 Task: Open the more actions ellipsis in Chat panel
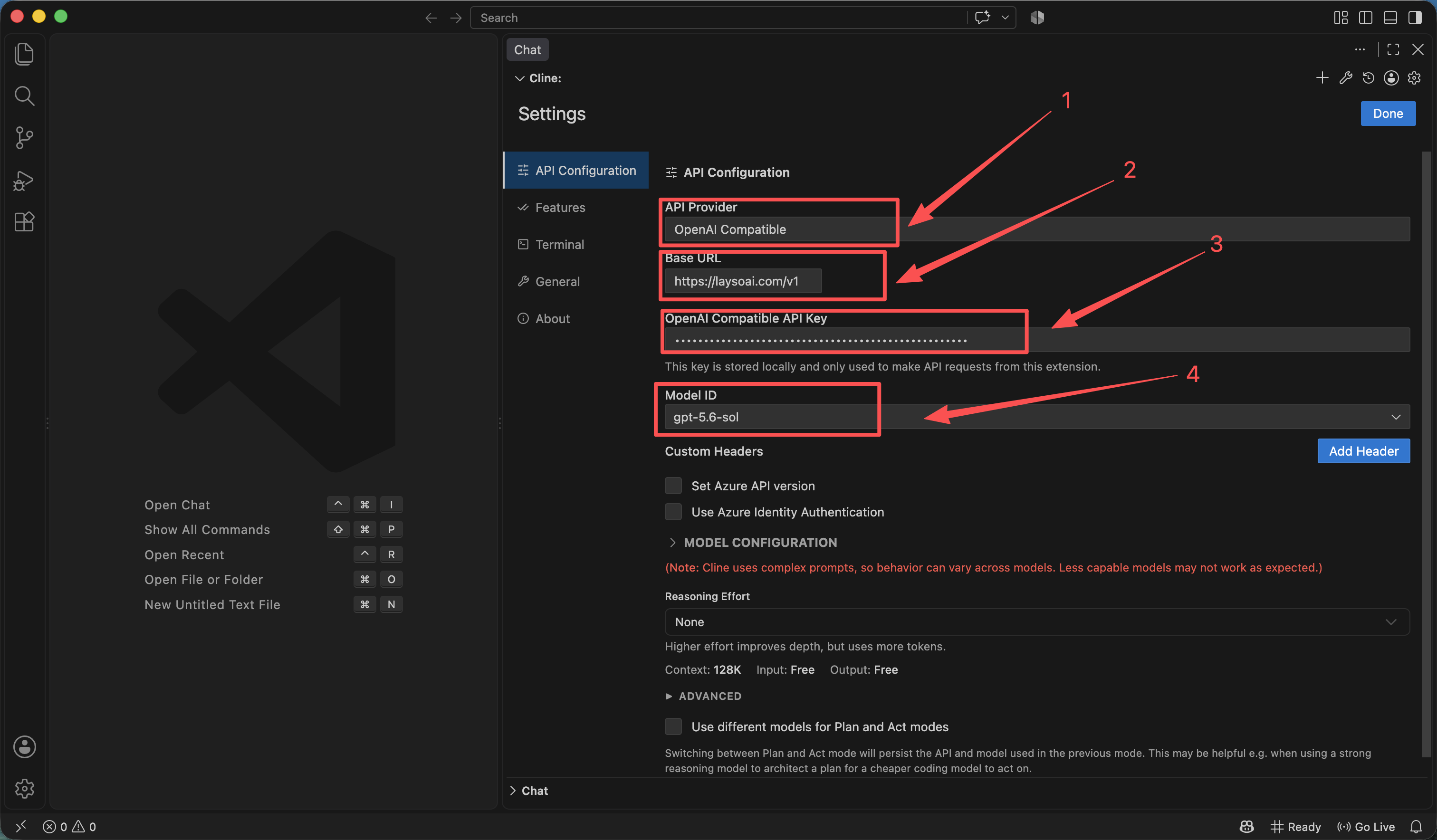point(1360,49)
